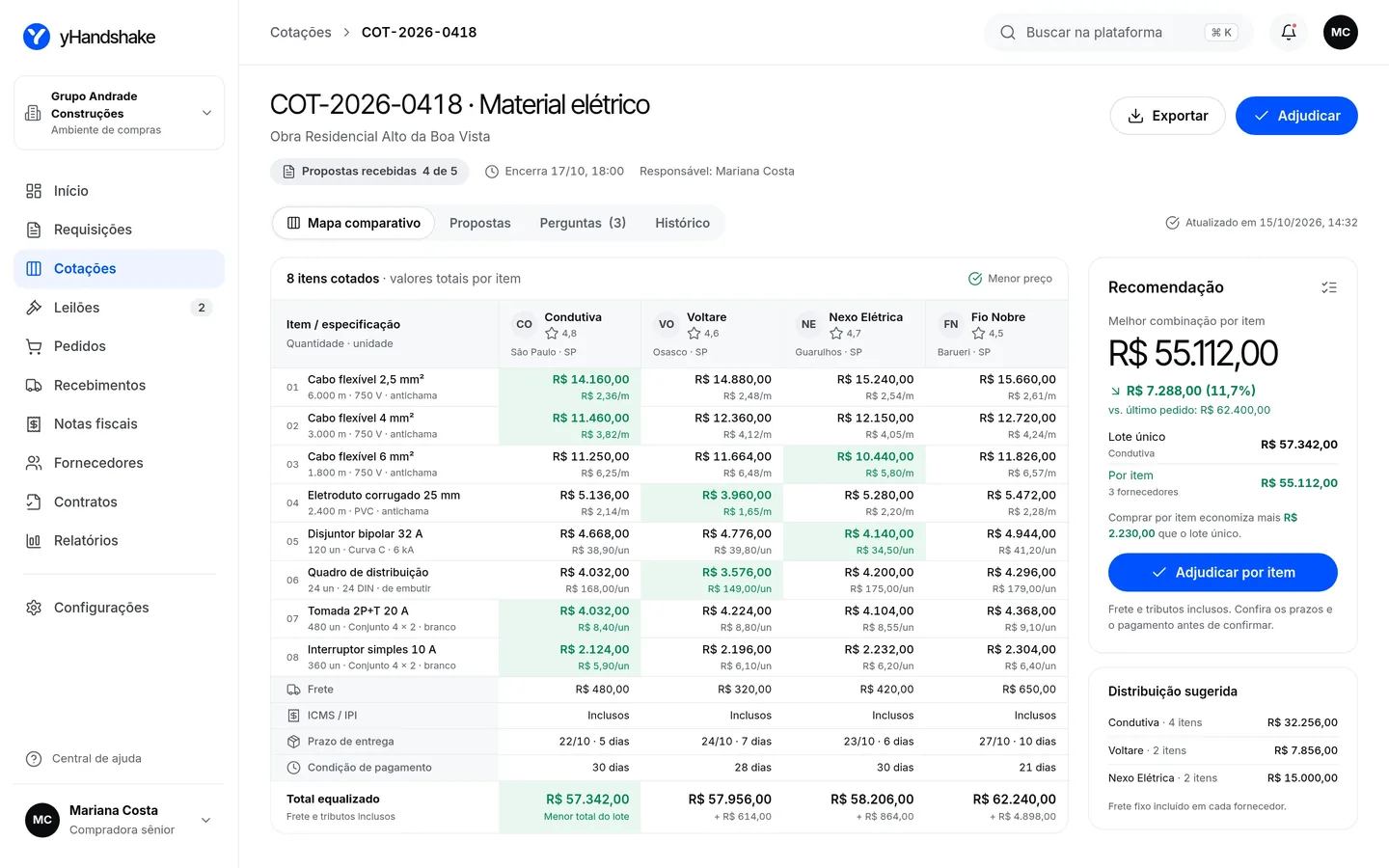Click the ⌘K shortcut hint
1389x868 pixels.
[1221, 33]
